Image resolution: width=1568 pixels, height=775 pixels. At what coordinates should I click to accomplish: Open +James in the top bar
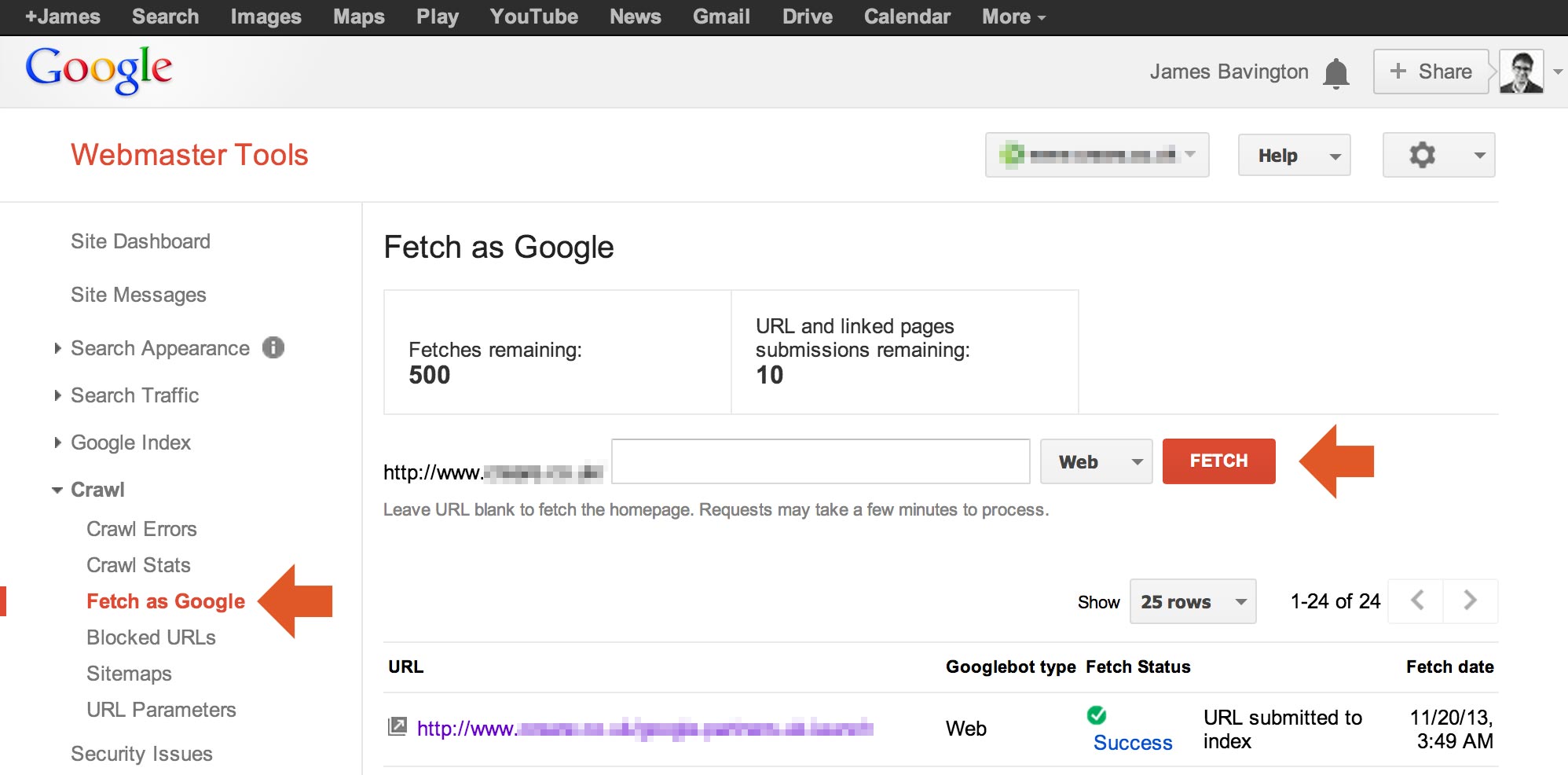coord(63,17)
